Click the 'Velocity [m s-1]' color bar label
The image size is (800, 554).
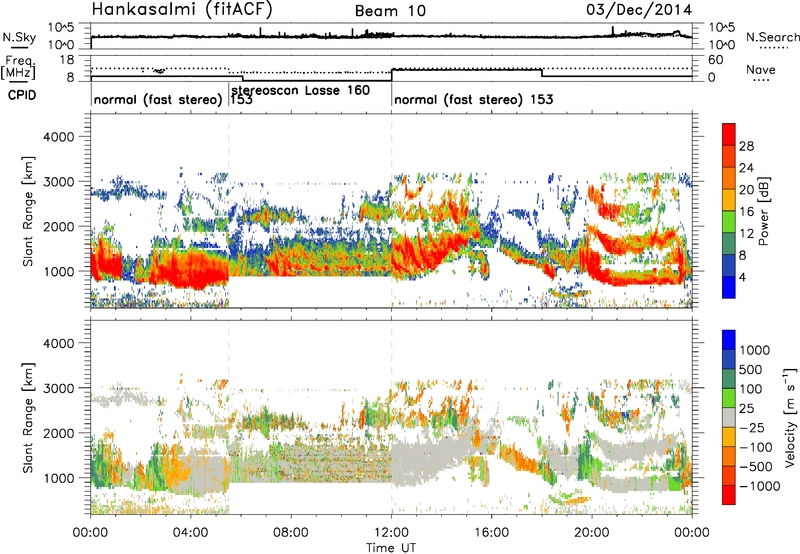(x=790, y=417)
